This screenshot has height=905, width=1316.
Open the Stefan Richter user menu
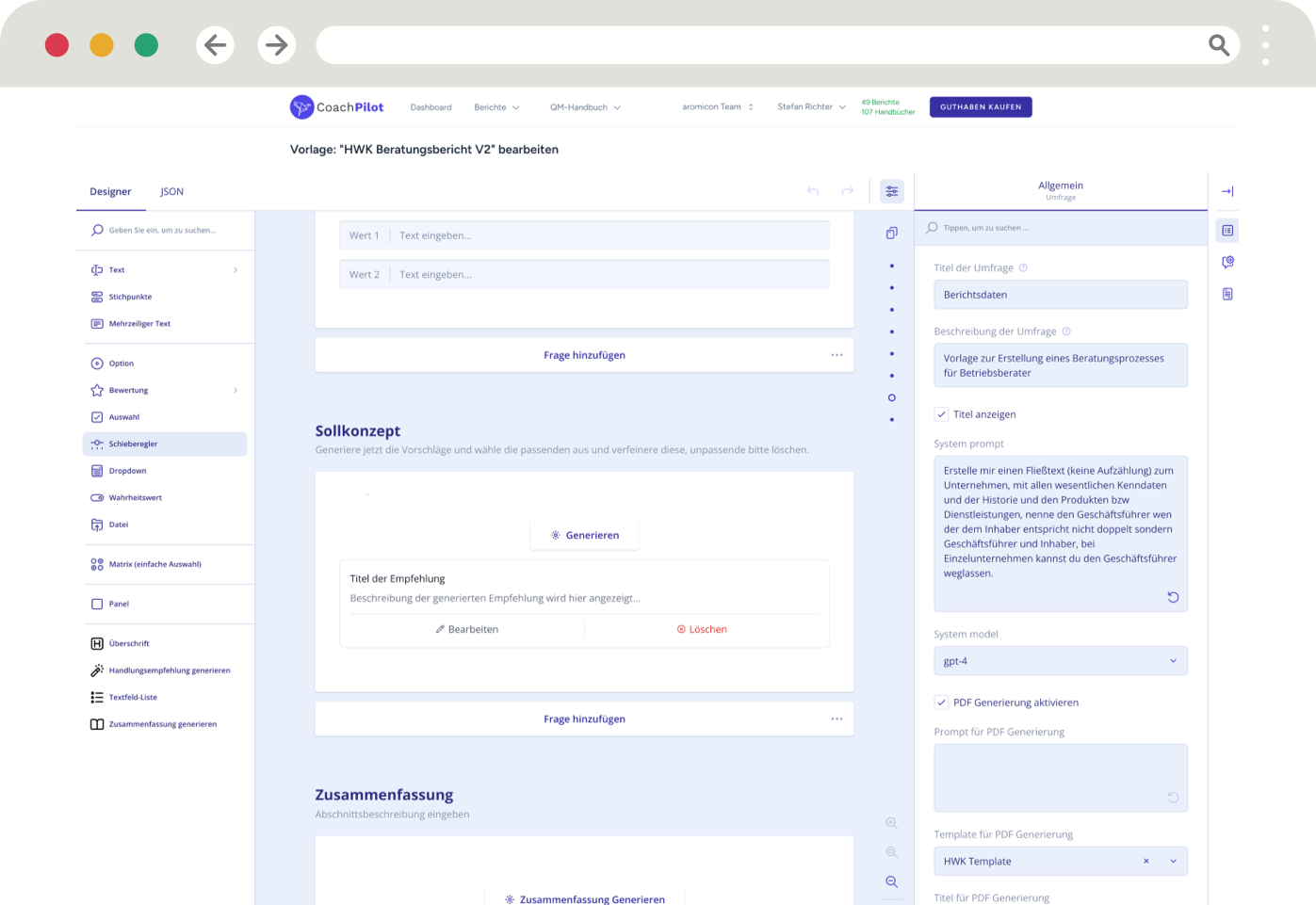811,106
